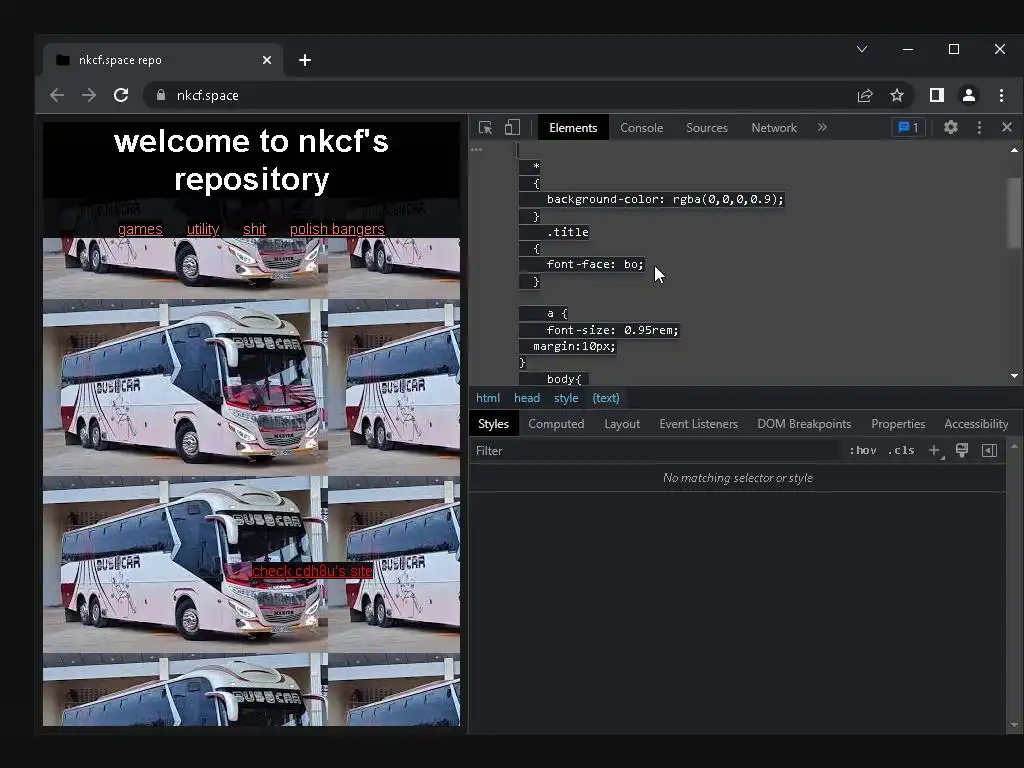
Task: Add a new style rule plus icon
Action: pyautogui.click(x=936, y=451)
